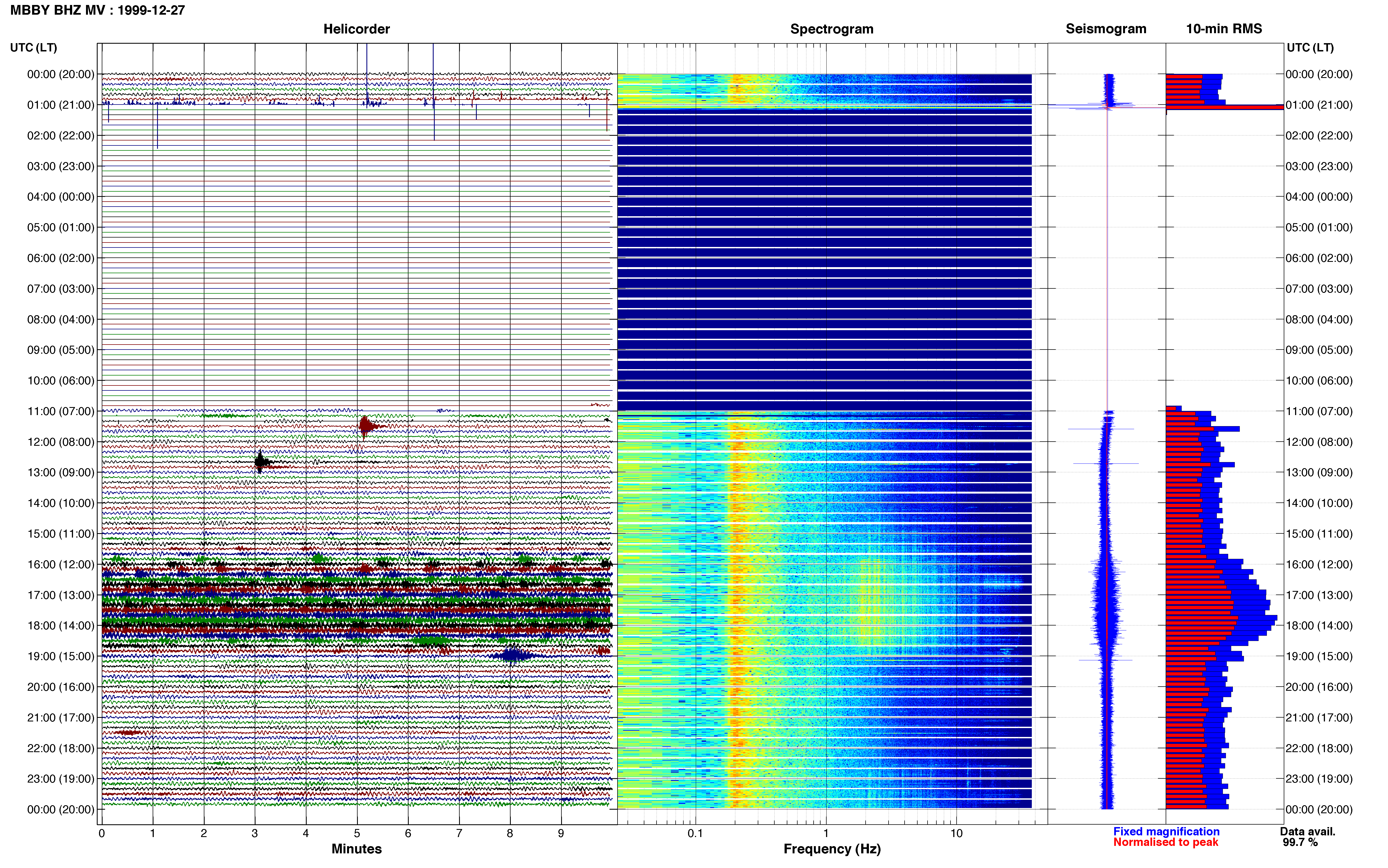Click the 'Frequency (Hz)' x-axis label

point(832,849)
